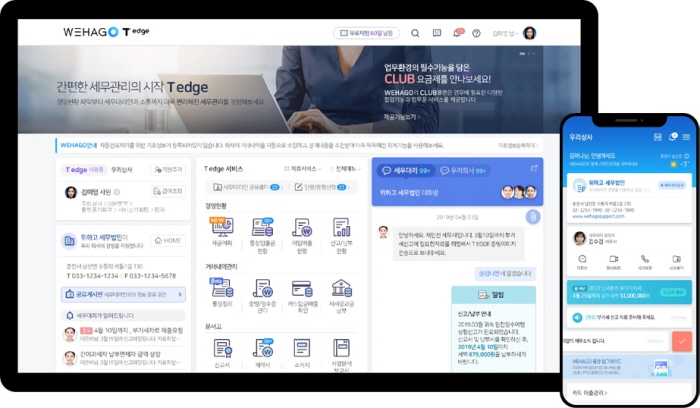Start 음성통화 voice call on phone
The width and height of the screenshot is (700, 408).
645,262
